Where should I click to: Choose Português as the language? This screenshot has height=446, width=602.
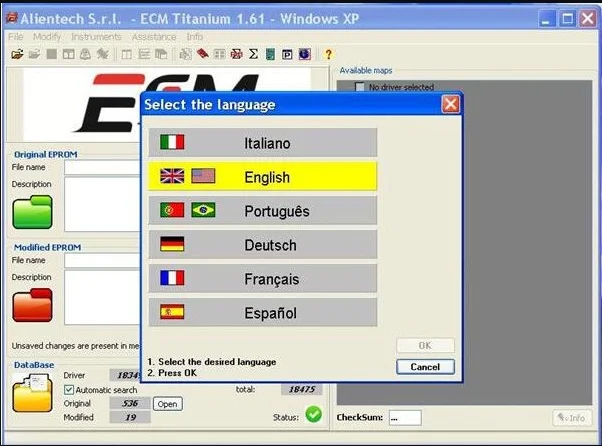[263, 211]
